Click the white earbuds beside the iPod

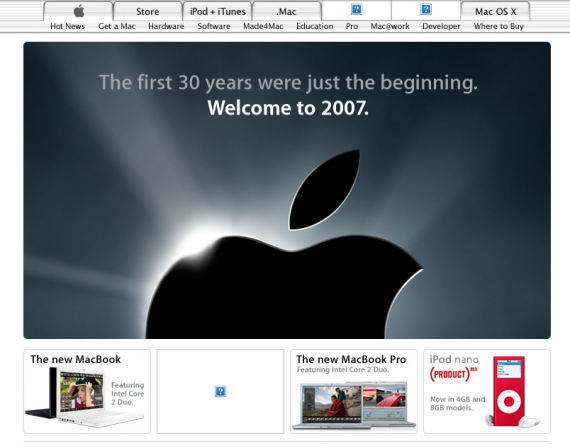coord(530,422)
